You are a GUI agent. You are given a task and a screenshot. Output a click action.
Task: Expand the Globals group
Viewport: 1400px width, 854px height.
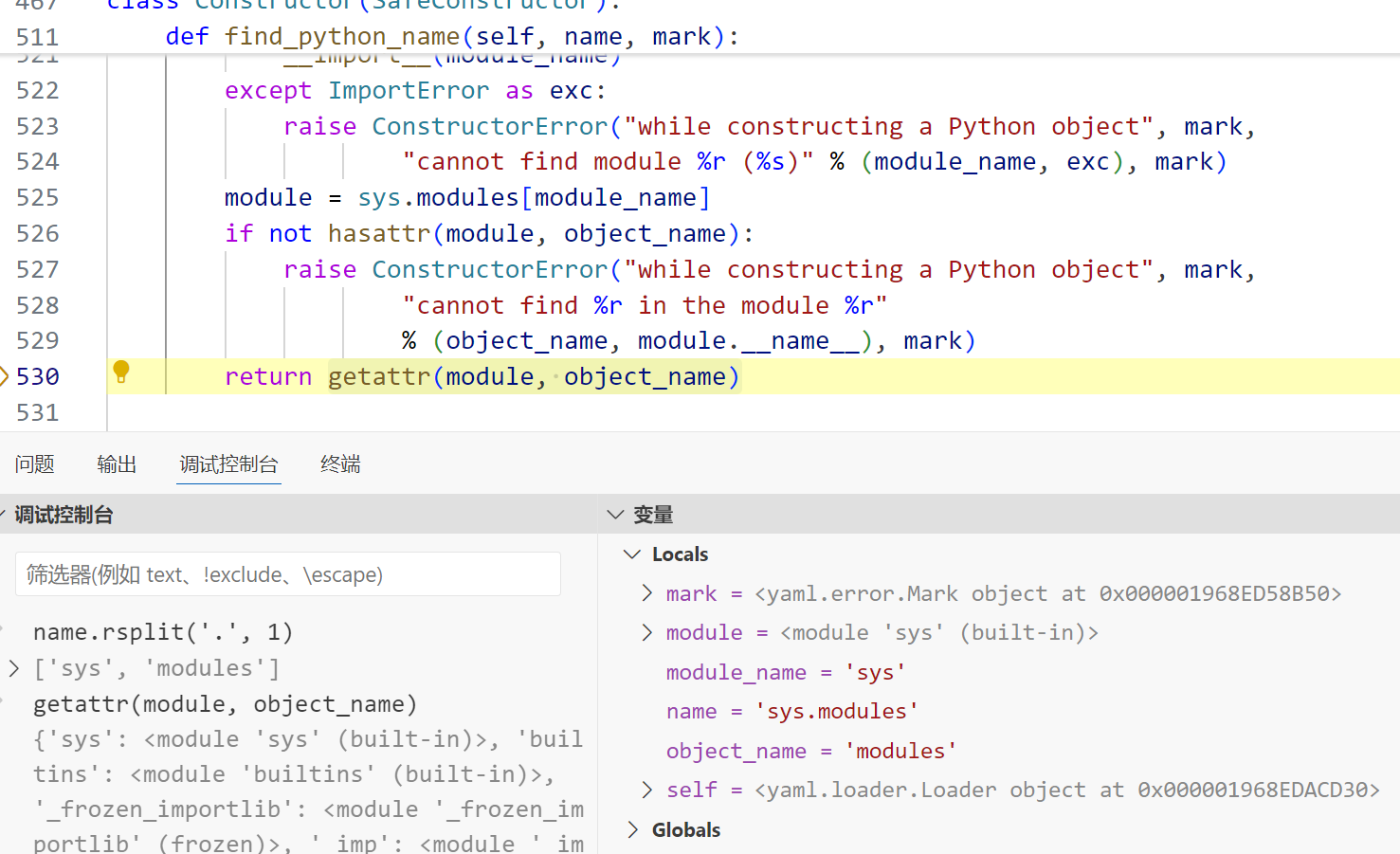(632, 829)
